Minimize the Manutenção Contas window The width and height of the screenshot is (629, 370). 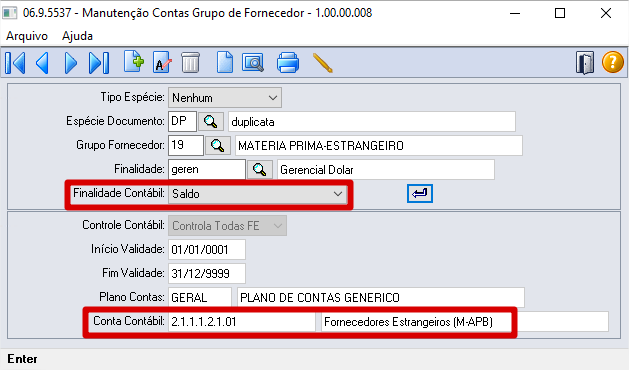(515, 13)
